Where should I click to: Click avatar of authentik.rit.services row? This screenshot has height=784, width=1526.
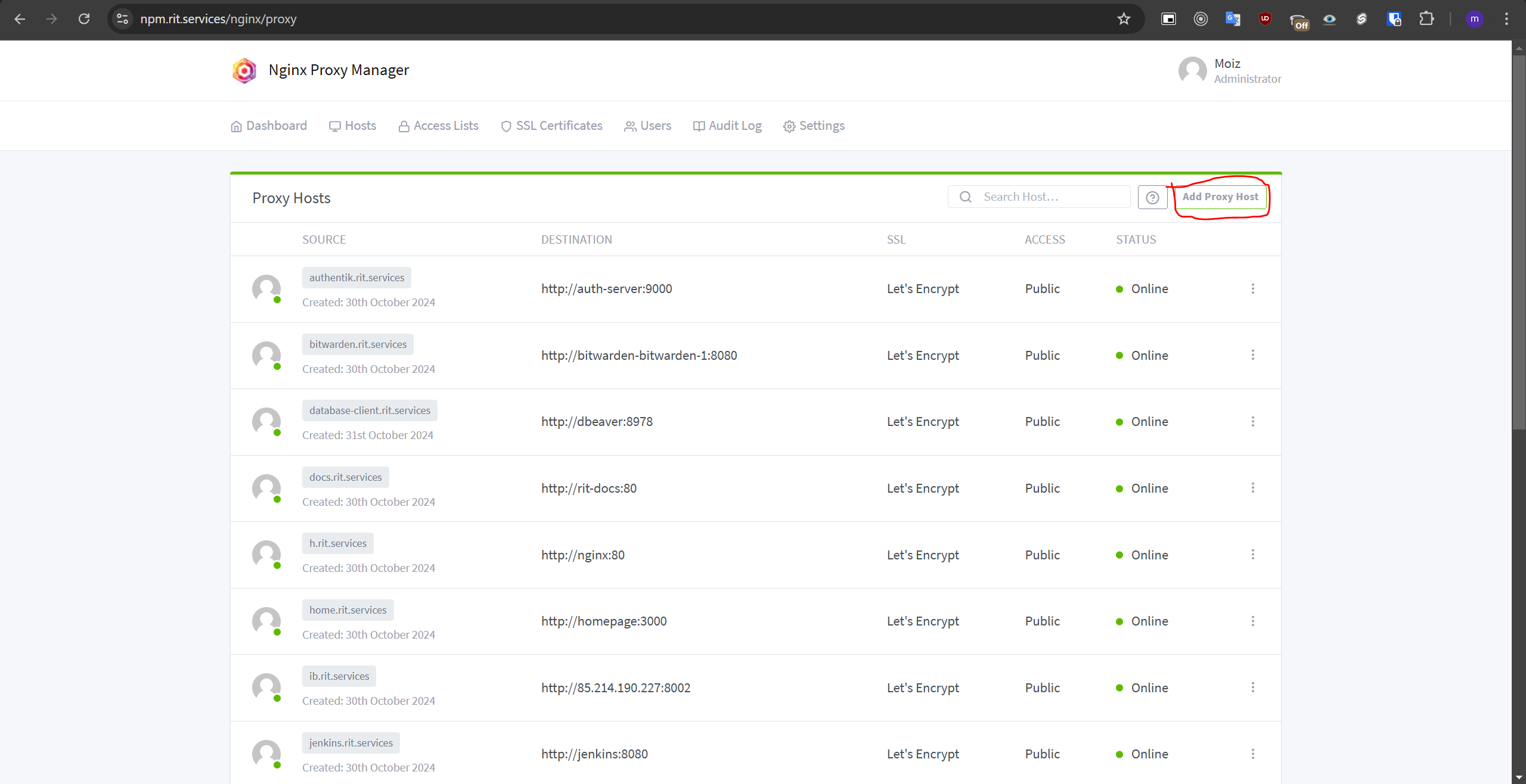click(266, 289)
